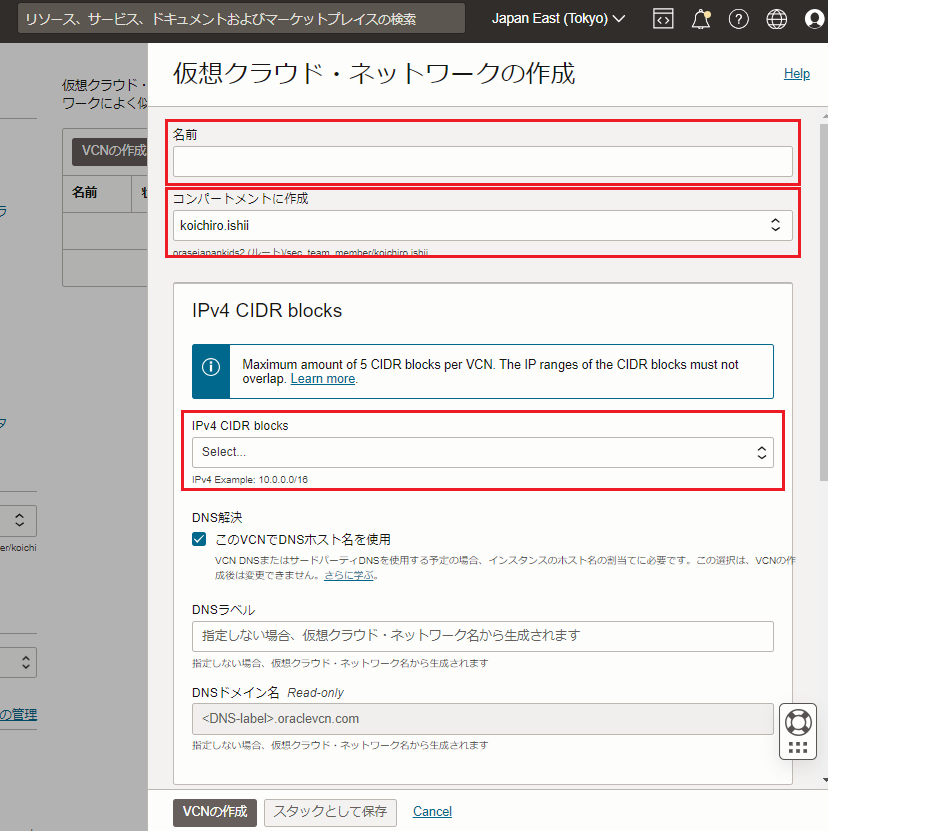Screen dimensions: 938x831
Task: Open the notifications bell icon
Action: 701,19
